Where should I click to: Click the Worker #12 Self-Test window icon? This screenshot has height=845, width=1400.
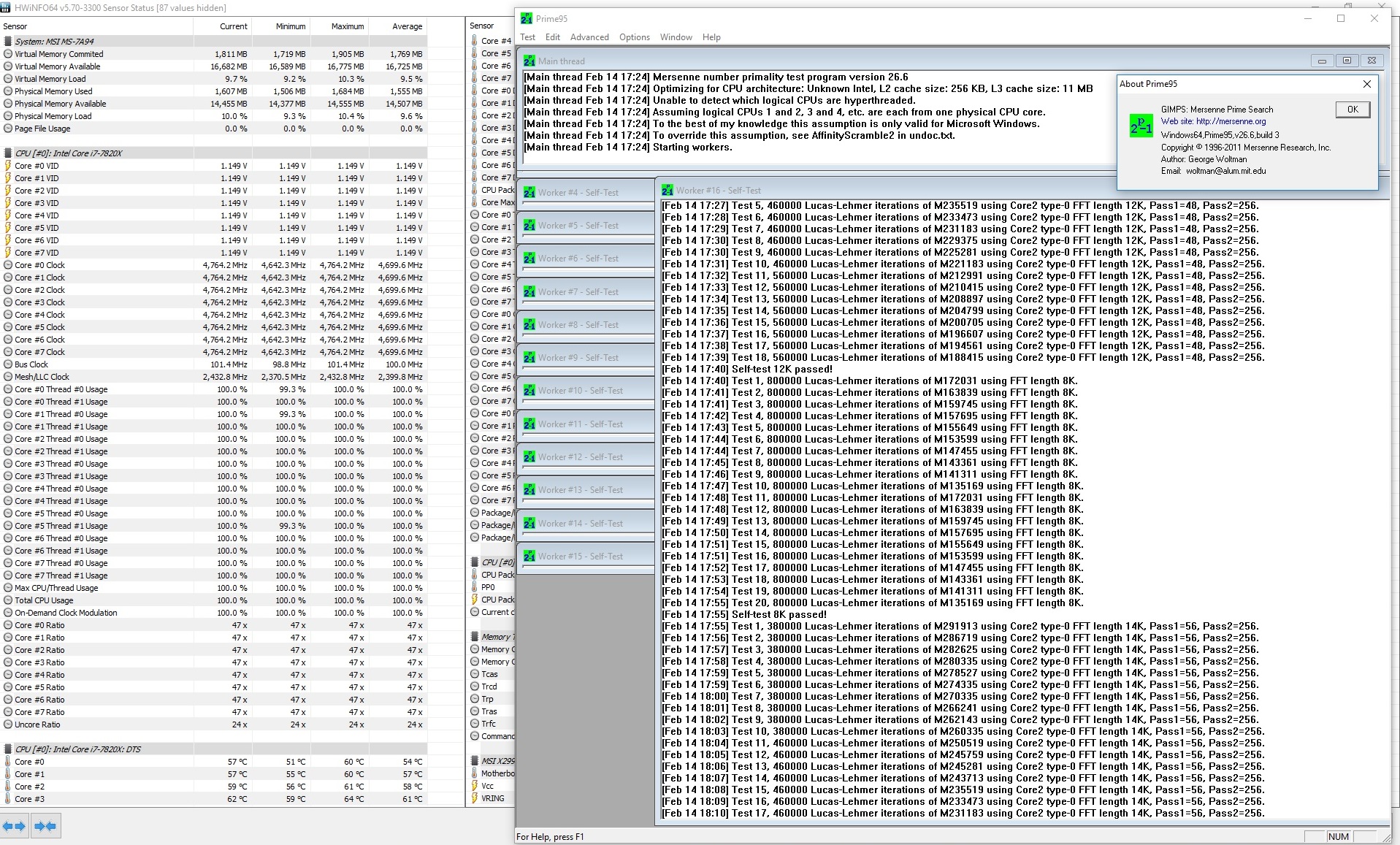529,457
